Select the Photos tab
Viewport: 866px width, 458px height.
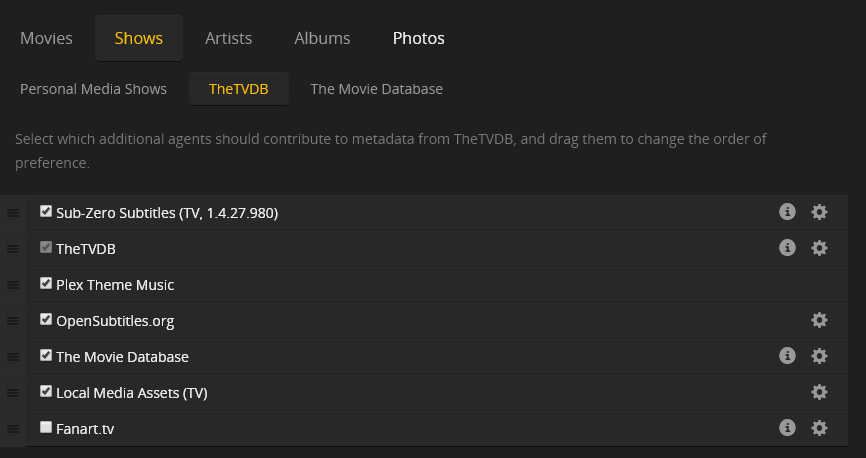418,38
